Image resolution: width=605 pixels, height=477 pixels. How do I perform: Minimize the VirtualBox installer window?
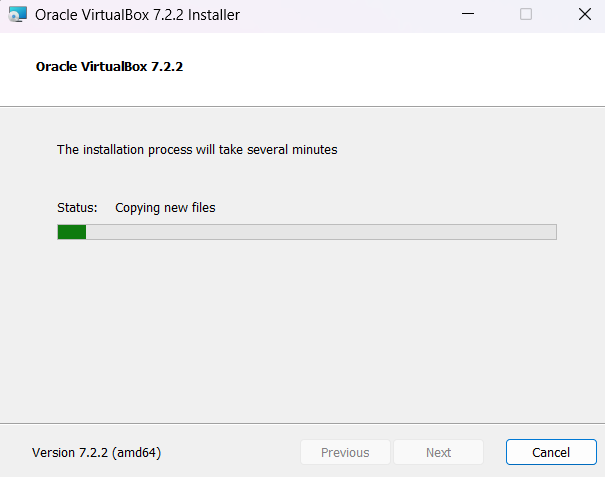click(x=467, y=15)
